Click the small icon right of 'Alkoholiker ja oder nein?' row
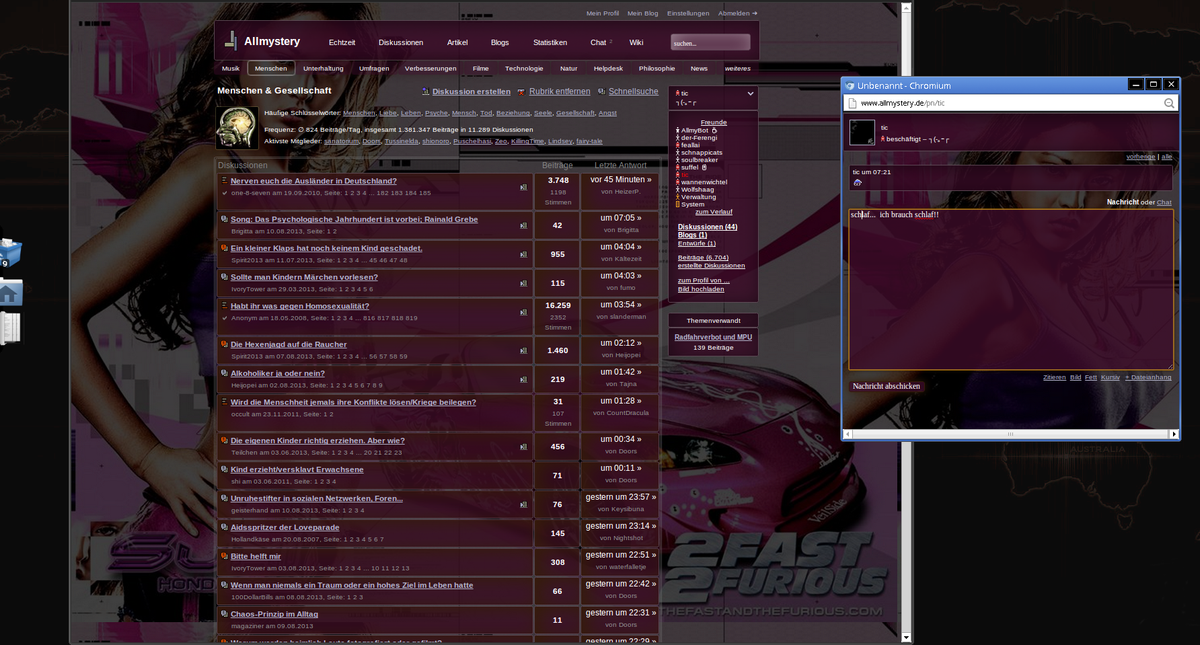This screenshot has width=1200, height=645. coord(523,379)
